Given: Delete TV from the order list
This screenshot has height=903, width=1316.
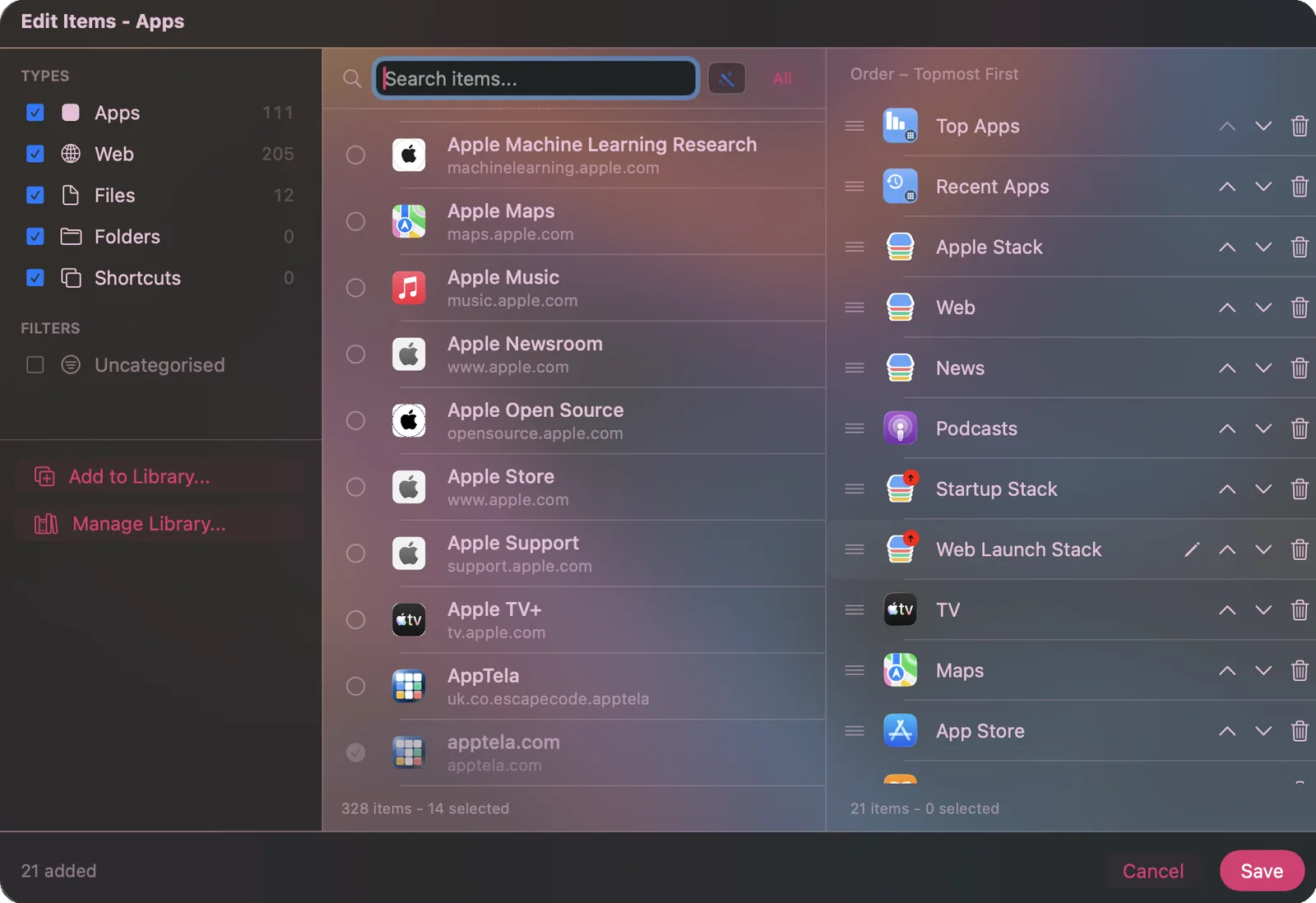Looking at the screenshot, I should 1300,609.
